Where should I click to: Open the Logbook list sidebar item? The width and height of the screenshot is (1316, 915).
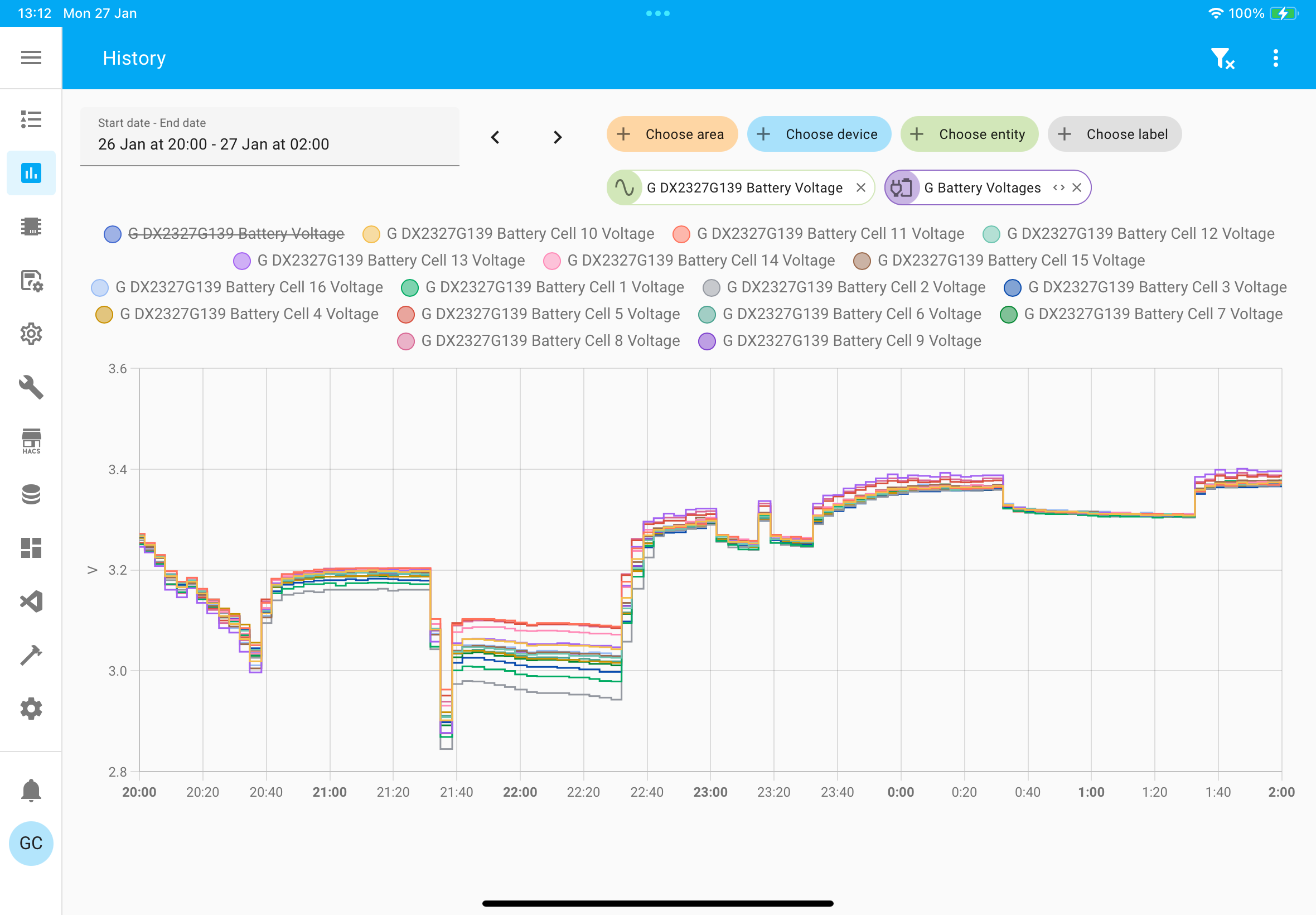[x=31, y=119]
